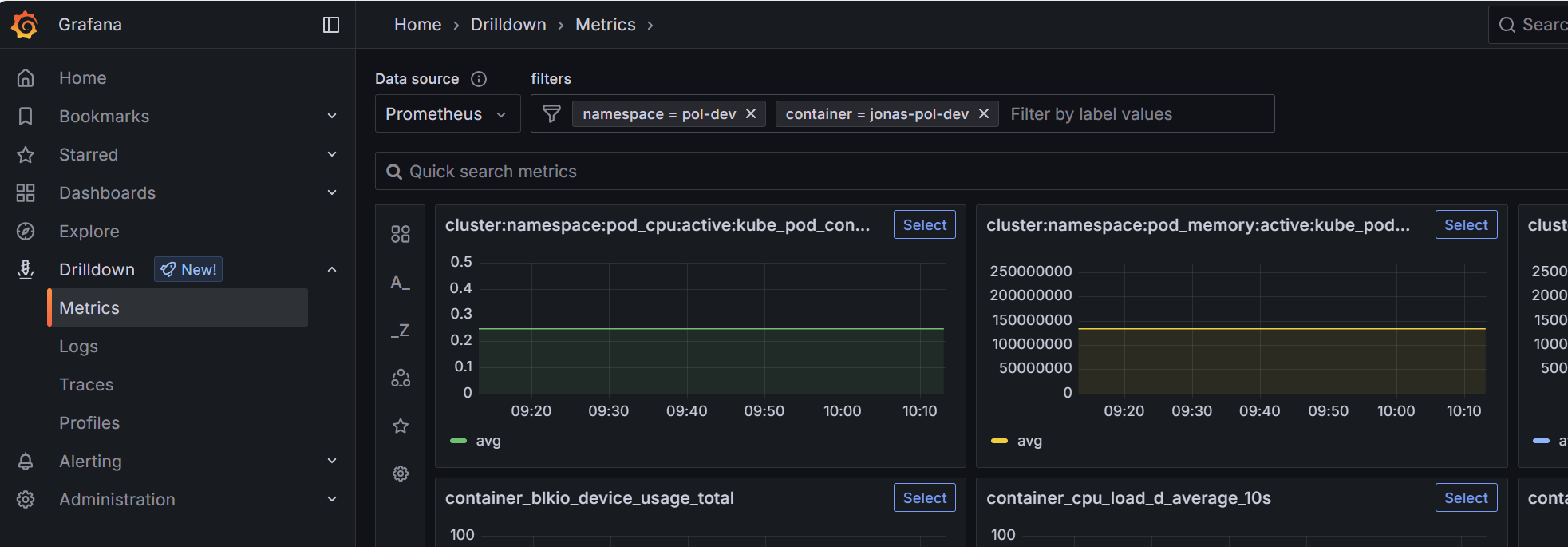Image resolution: width=1568 pixels, height=547 pixels.
Task: Open Alerting in the sidebar
Action: [x=91, y=462]
